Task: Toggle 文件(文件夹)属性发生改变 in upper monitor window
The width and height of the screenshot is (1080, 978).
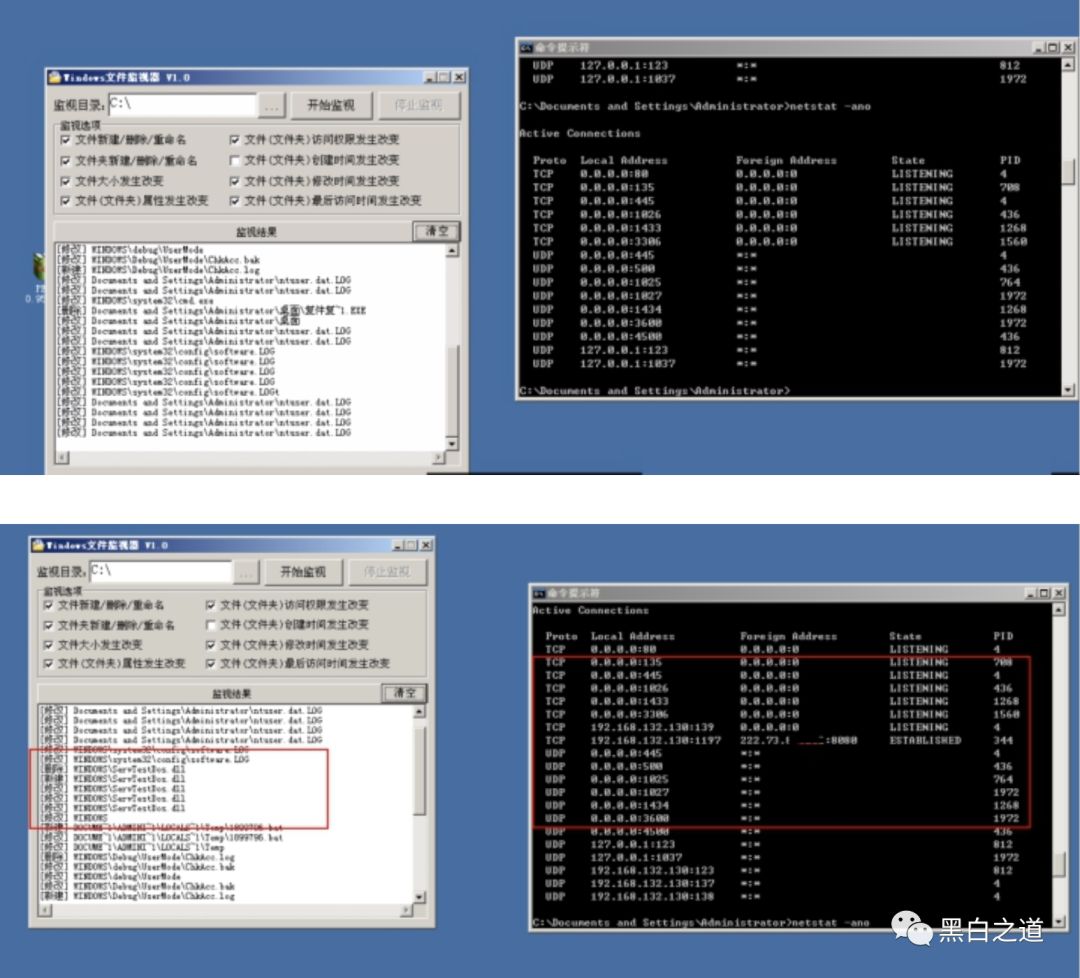Action: tap(65, 200)
